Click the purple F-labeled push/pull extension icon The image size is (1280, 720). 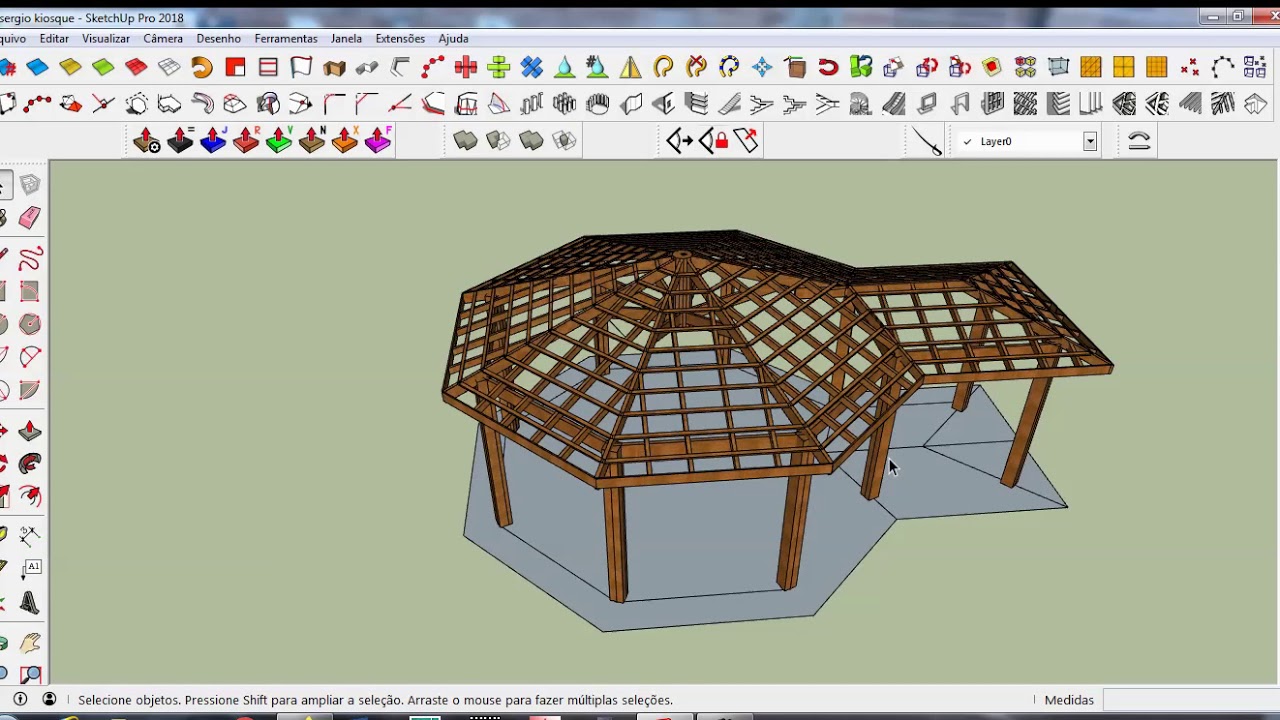378,140
